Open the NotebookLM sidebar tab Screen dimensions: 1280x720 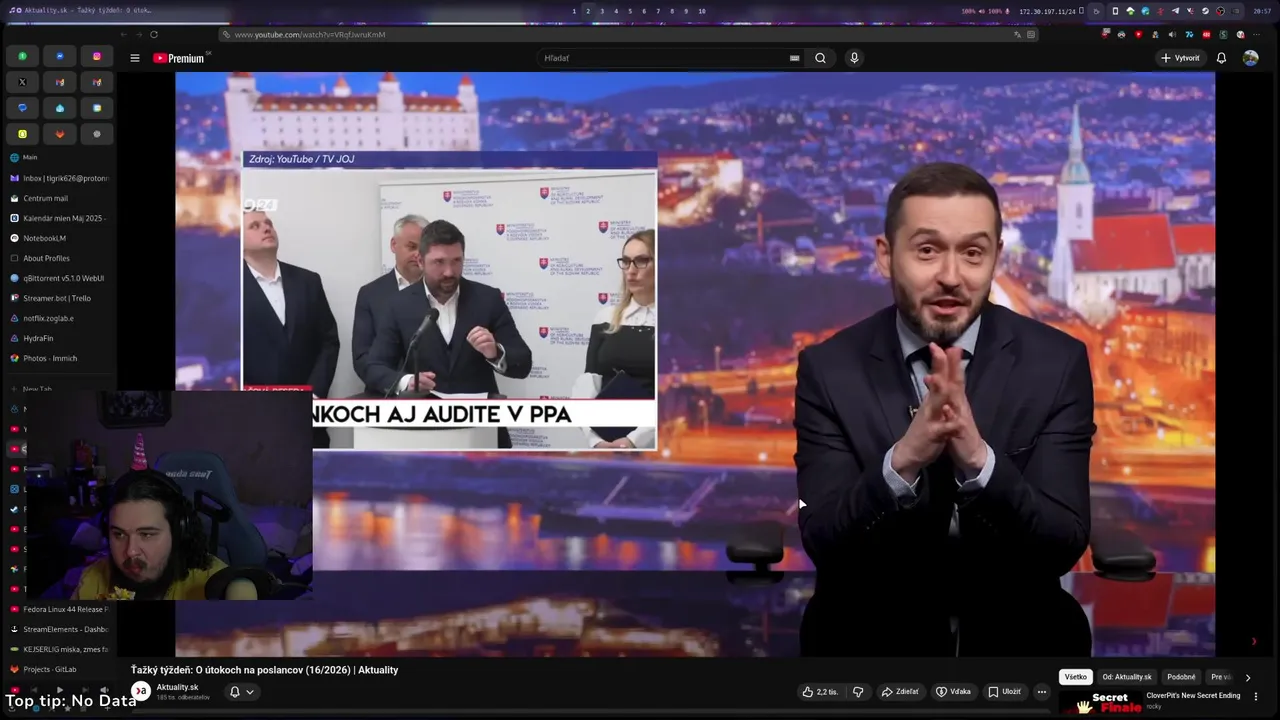click(58, 238)
